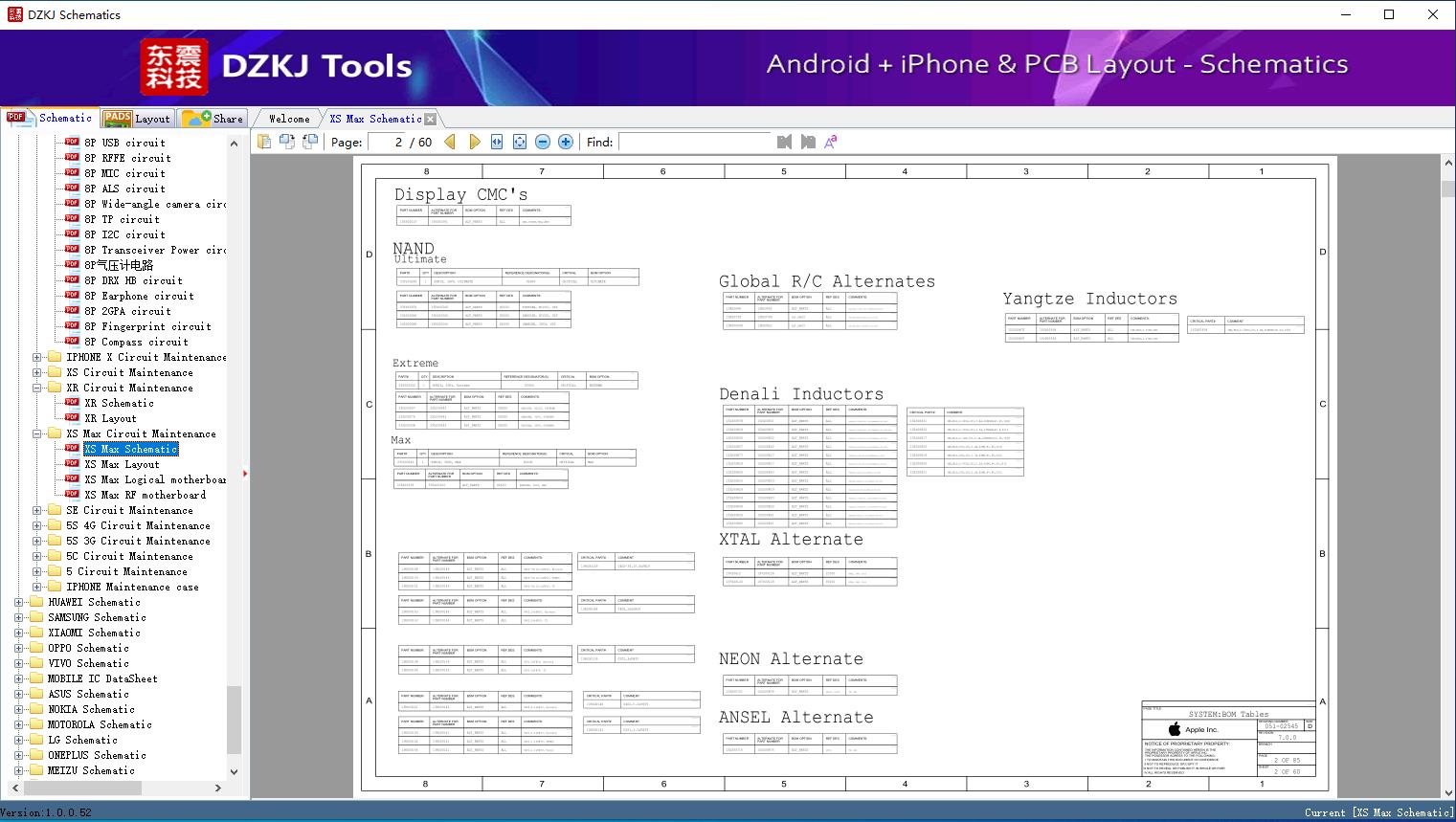
Task: Close the XS Max Schematic tab
Action: pos(430,119)
